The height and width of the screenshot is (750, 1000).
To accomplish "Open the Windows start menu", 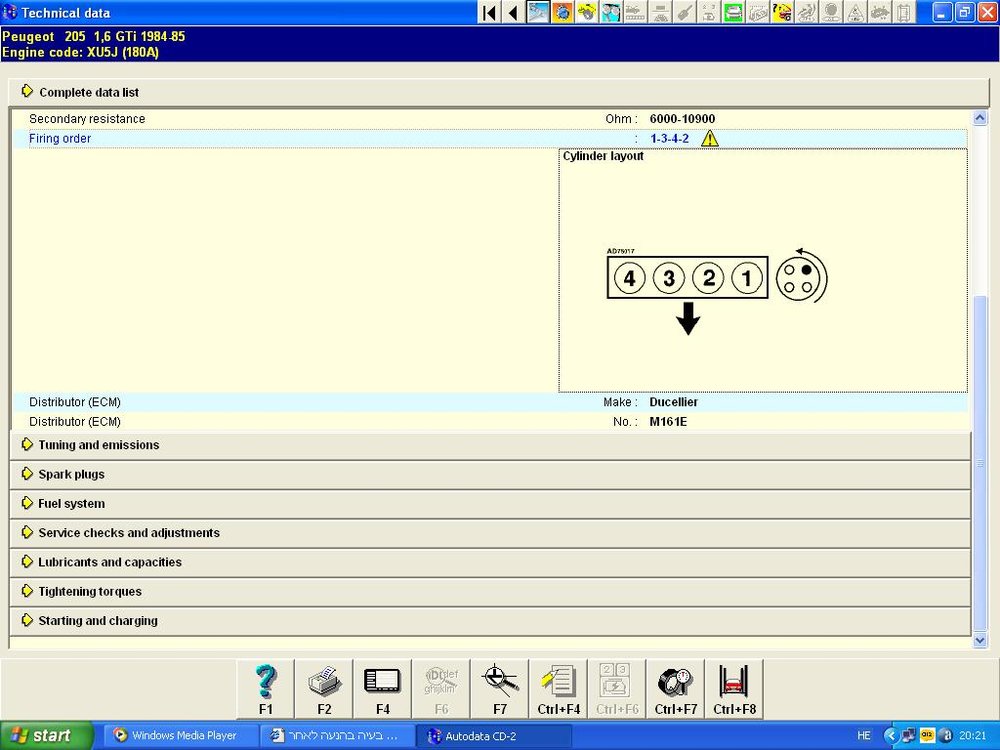I will [47, 735].
